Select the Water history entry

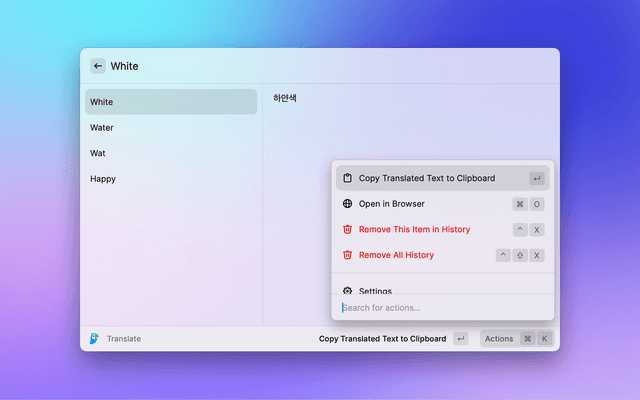(x=102, y=128)
